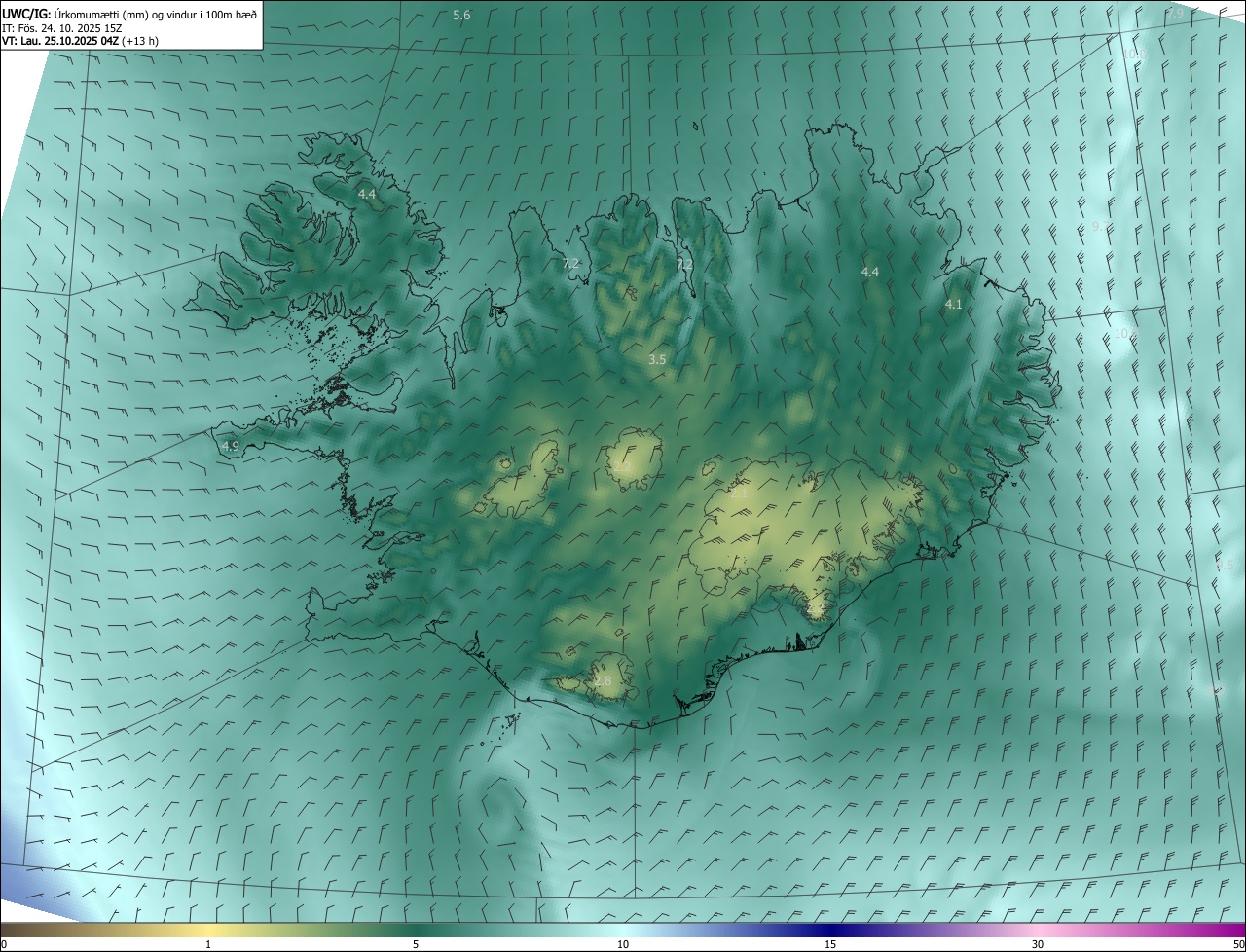Click the 9.7 value over the ocean
Screen dimensions: 1246x952
(x=1100, y=226)
